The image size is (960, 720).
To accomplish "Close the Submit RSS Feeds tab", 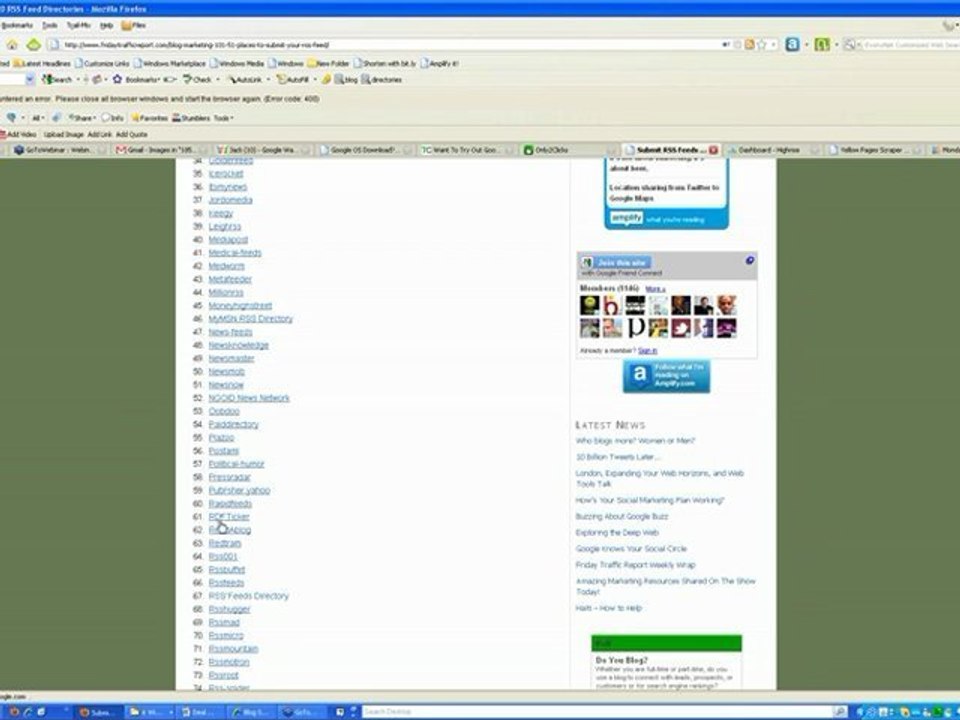I will [713, 150].
